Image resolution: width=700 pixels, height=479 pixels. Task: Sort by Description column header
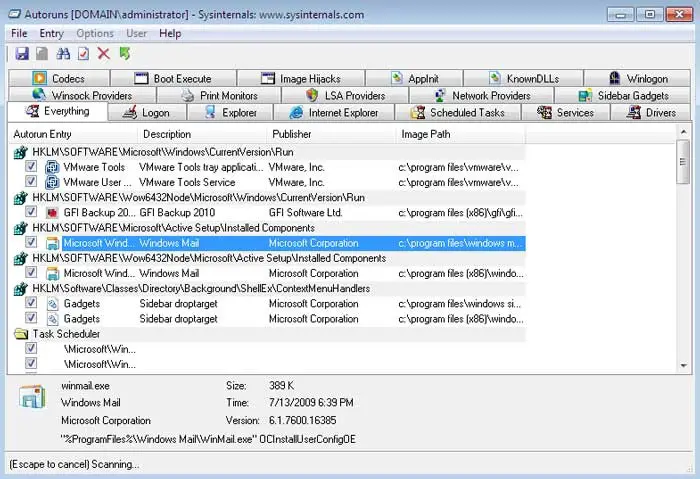[203, 134]
